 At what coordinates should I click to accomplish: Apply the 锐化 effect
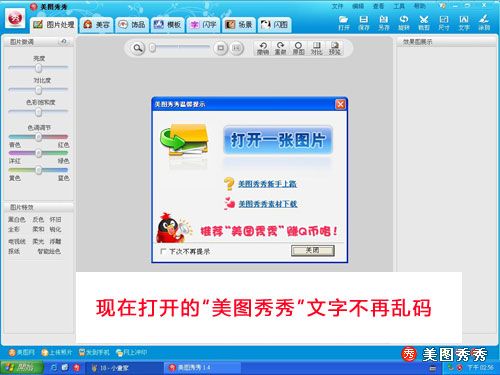pos(55,229)
